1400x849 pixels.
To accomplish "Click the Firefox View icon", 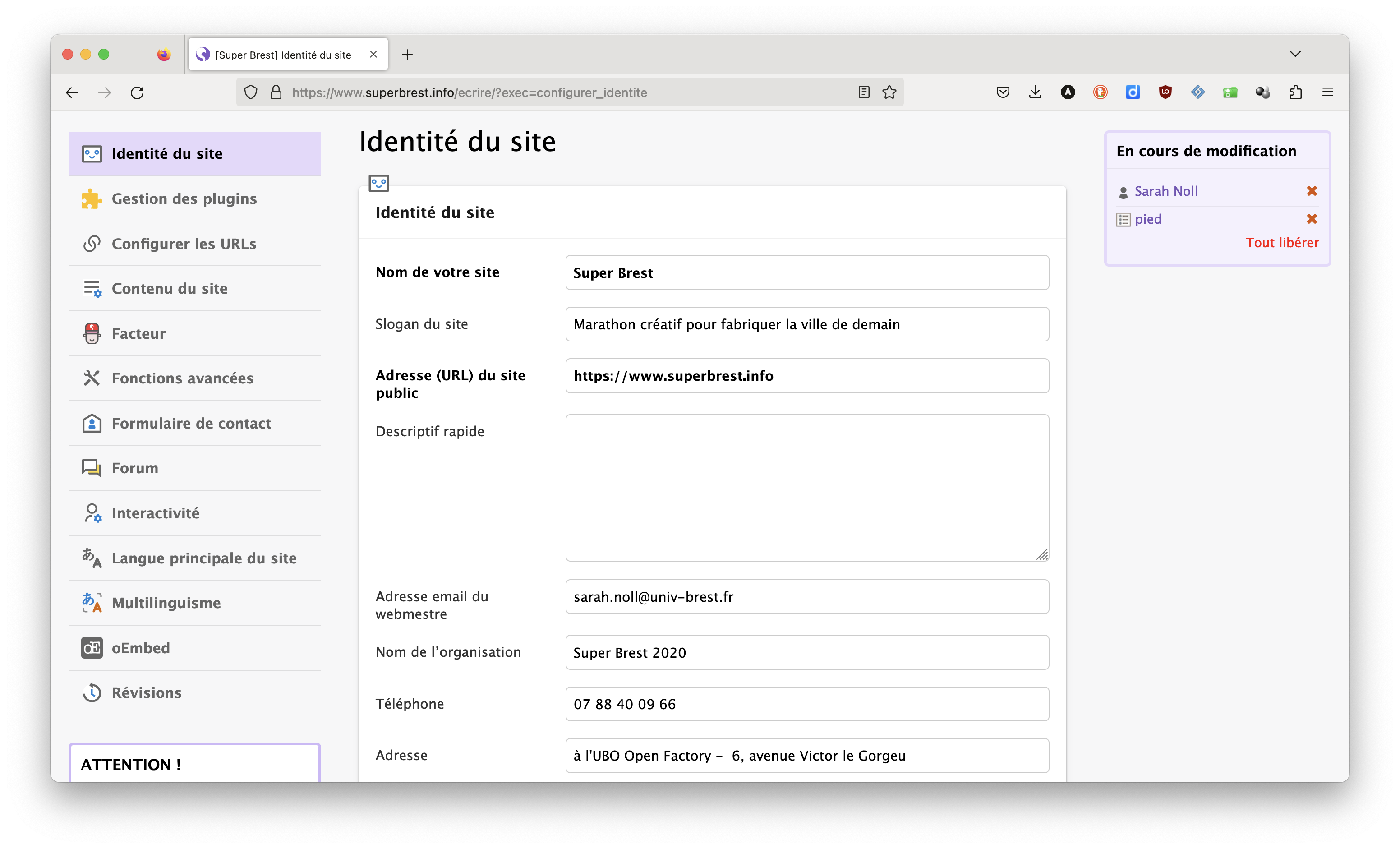I will tap(164, 55).
